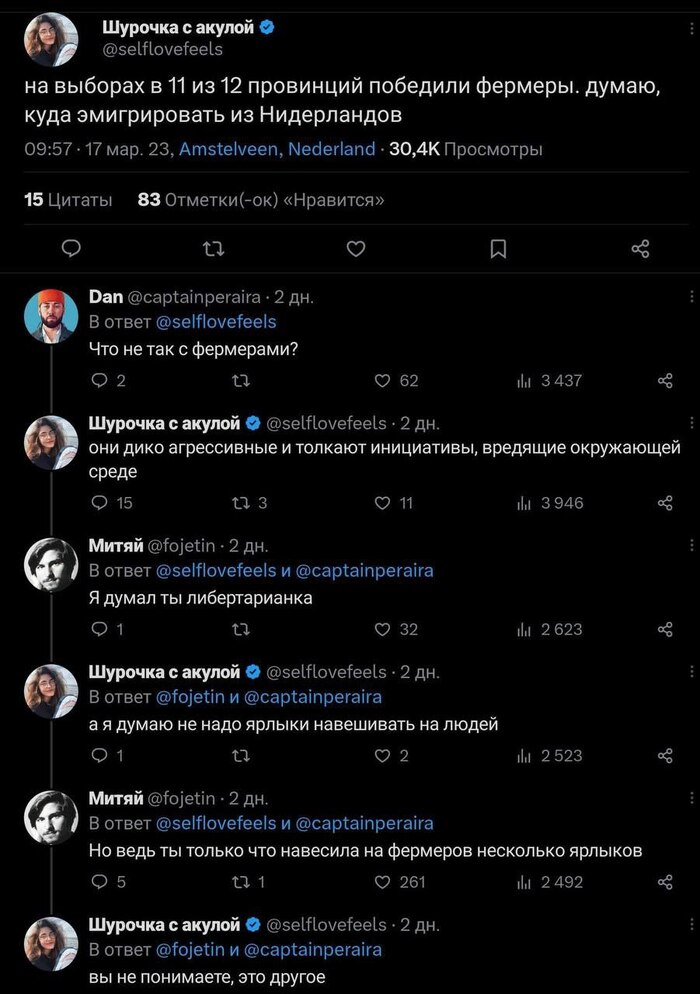
Task: Open the Amstelveen, Nederland location link
Action: tap(277, 149)
